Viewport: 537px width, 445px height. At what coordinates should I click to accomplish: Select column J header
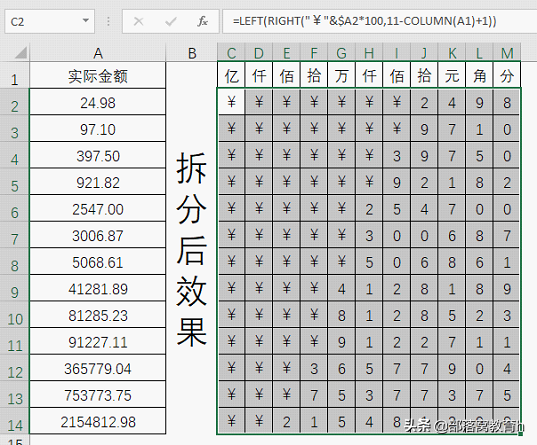(x=424, y=53)
